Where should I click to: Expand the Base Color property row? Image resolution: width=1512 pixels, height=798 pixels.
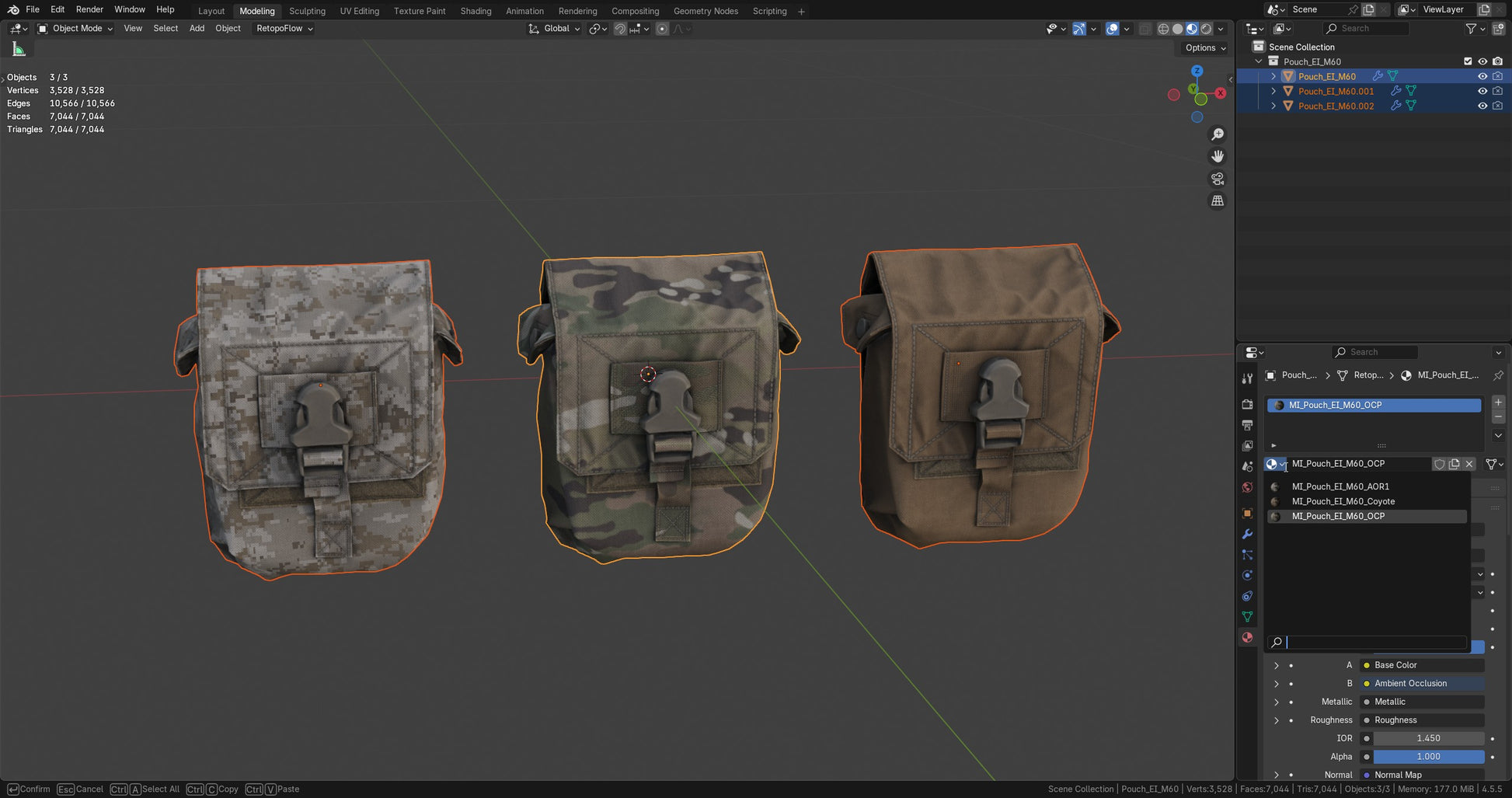tap(1276, 665)
